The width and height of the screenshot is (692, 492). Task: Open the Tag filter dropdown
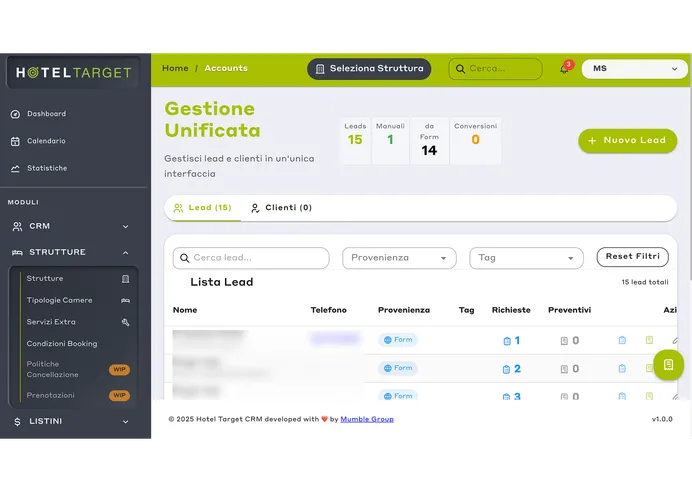pyautogui.click(x=526, y=258)
